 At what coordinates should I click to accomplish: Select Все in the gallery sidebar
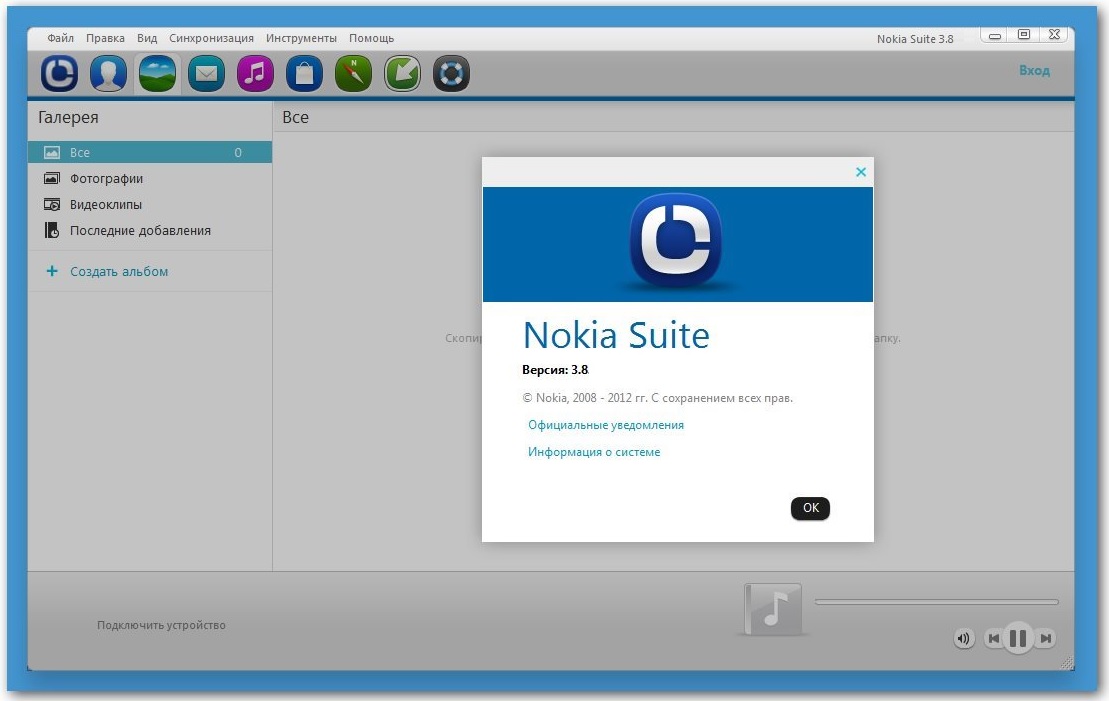coord(150,152)
